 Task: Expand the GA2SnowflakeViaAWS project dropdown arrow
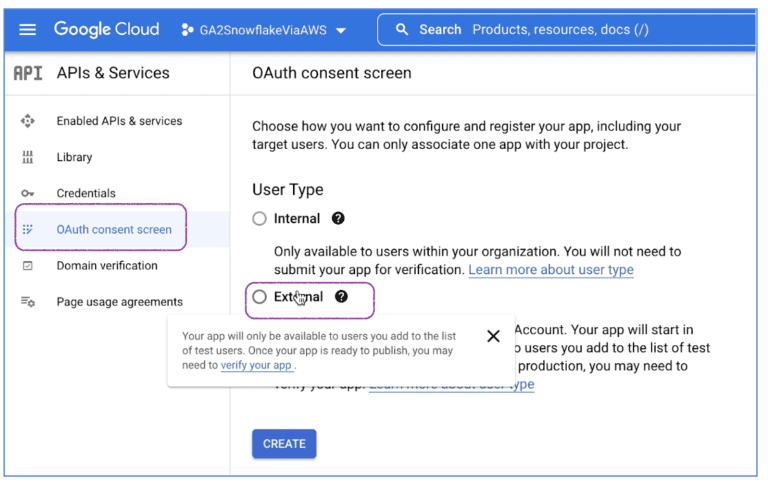(341, 30)
